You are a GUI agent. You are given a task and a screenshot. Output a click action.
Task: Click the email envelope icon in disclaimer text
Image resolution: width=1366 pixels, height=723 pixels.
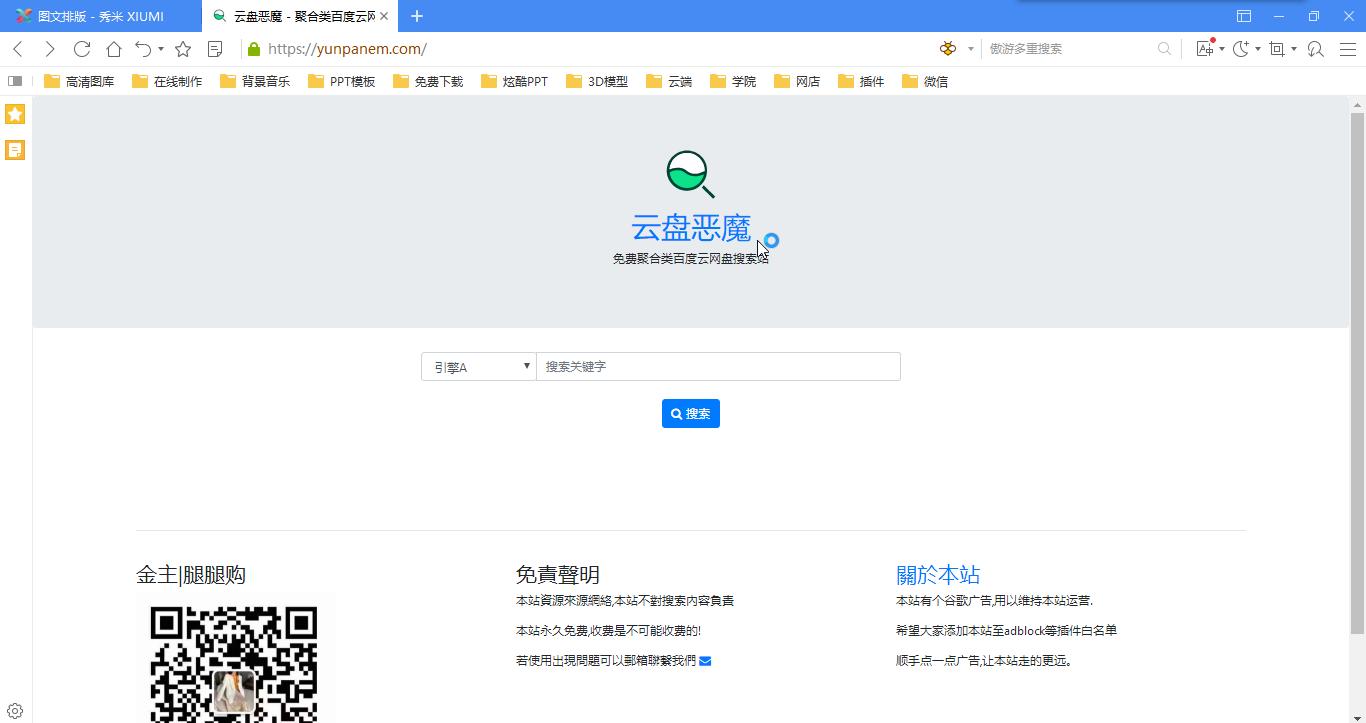point(704,660)
